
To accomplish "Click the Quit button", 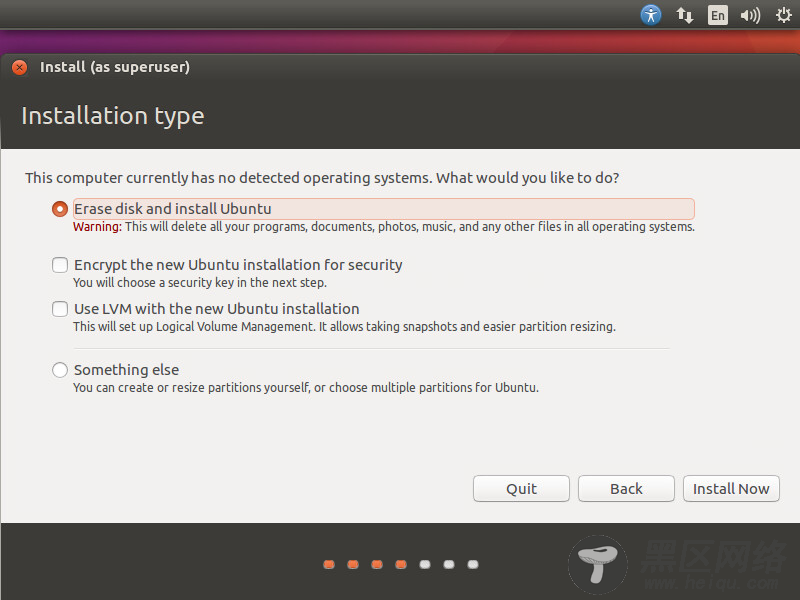I will click(x=521, y=489).
